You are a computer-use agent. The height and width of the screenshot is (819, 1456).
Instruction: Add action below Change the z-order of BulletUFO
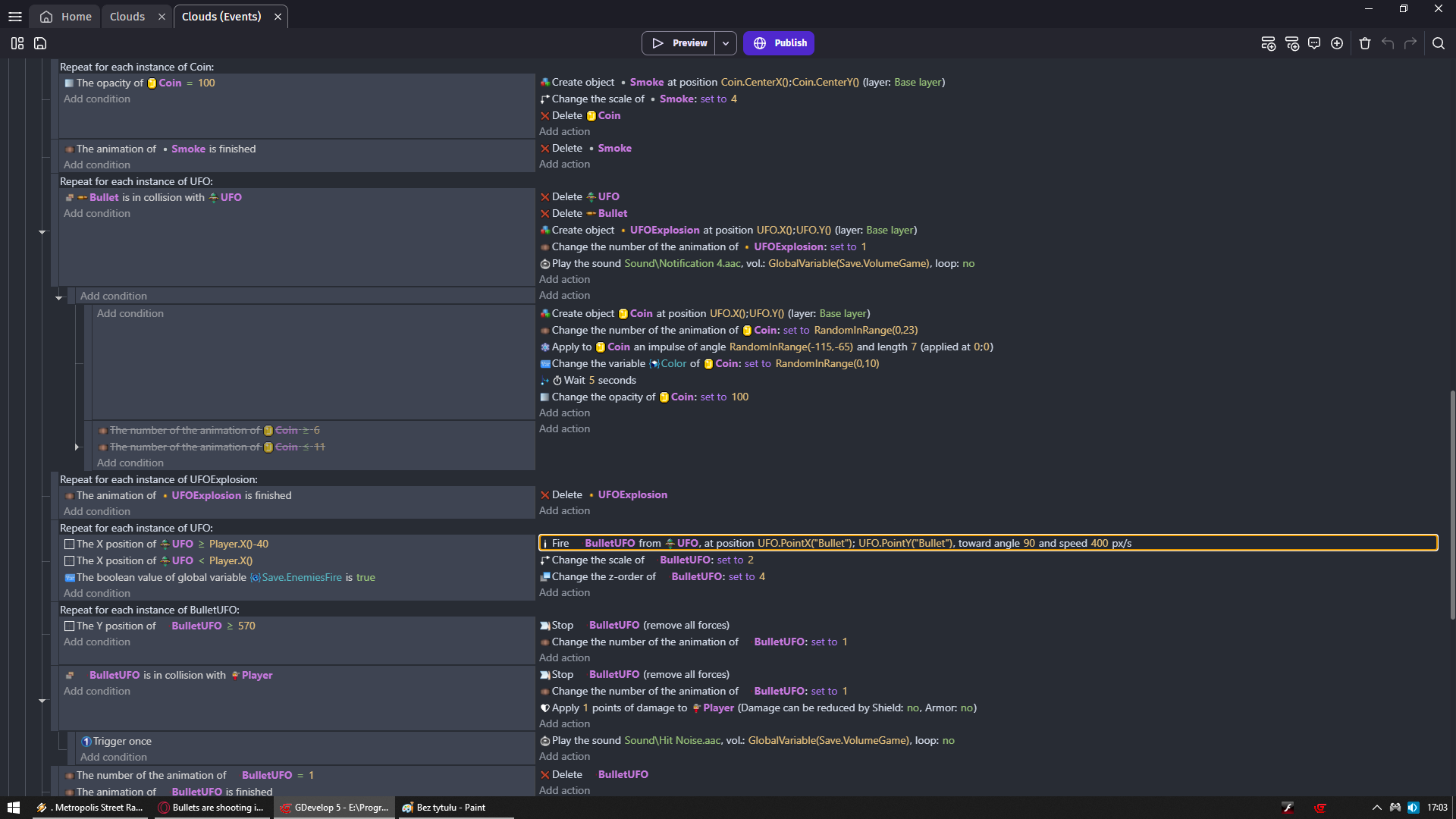coord(564,593)
